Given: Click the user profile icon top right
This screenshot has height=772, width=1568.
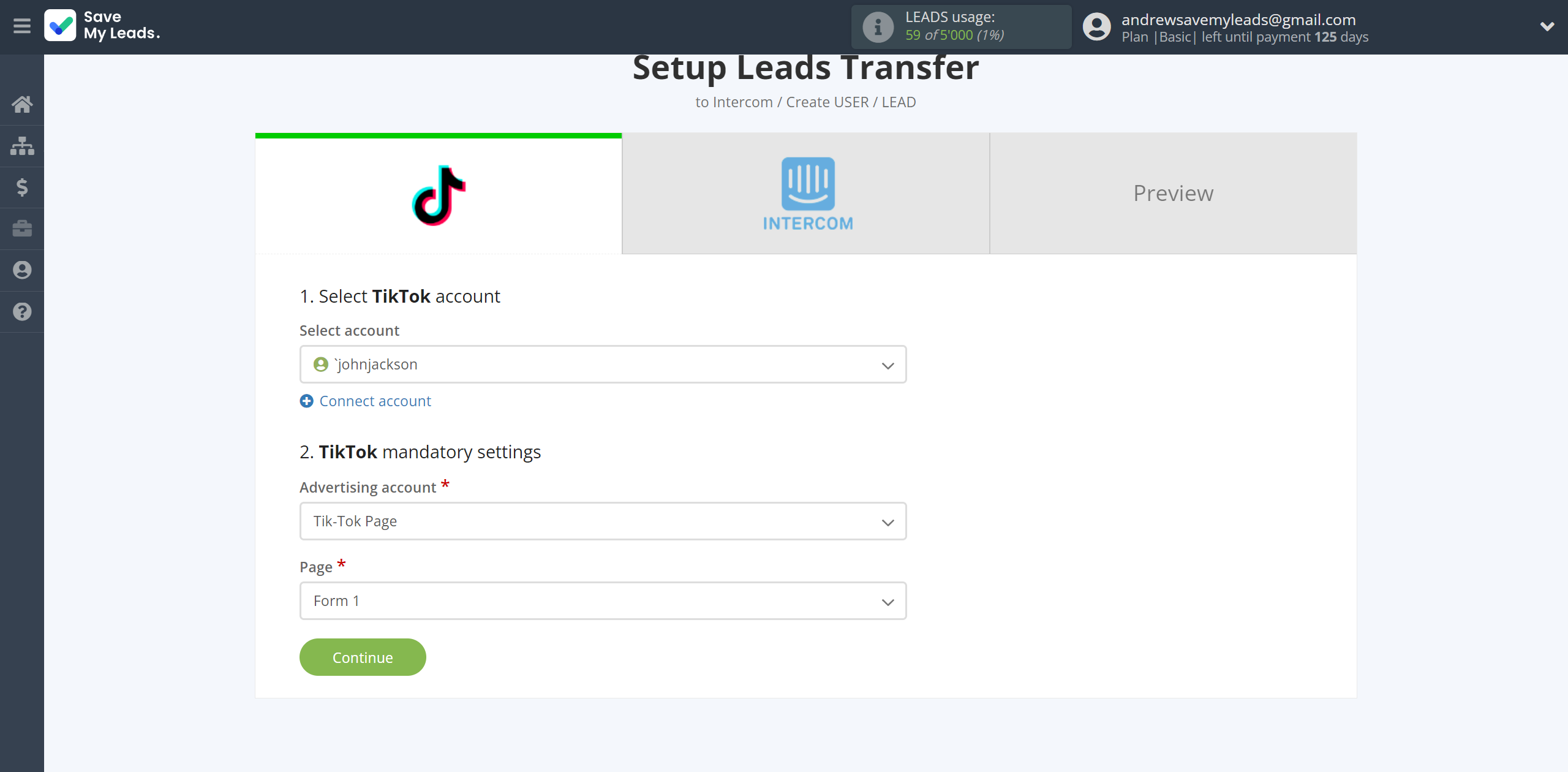Looking at the screenshot, I should tap(1097, 27).
